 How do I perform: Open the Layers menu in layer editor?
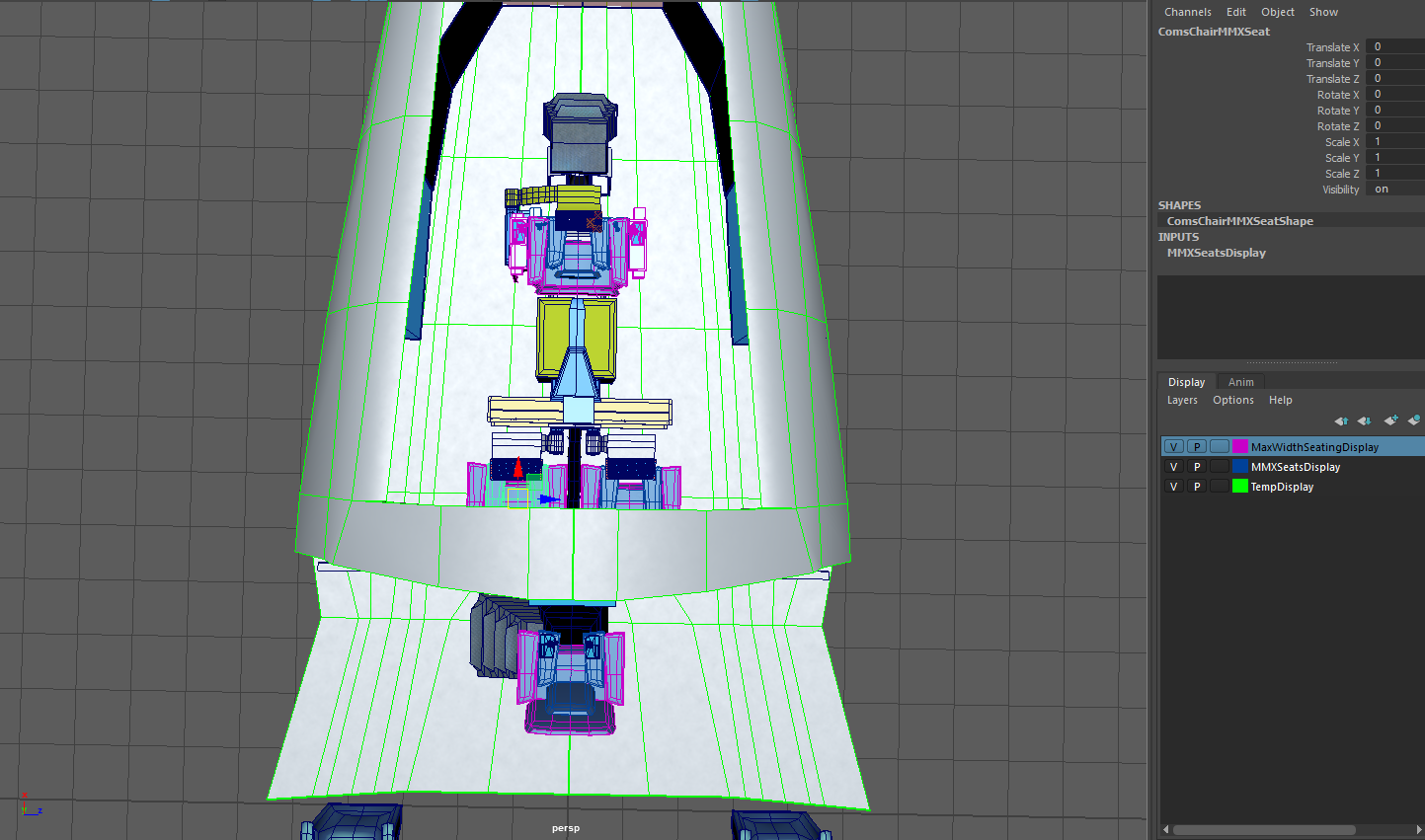(x=1182, y=400)
